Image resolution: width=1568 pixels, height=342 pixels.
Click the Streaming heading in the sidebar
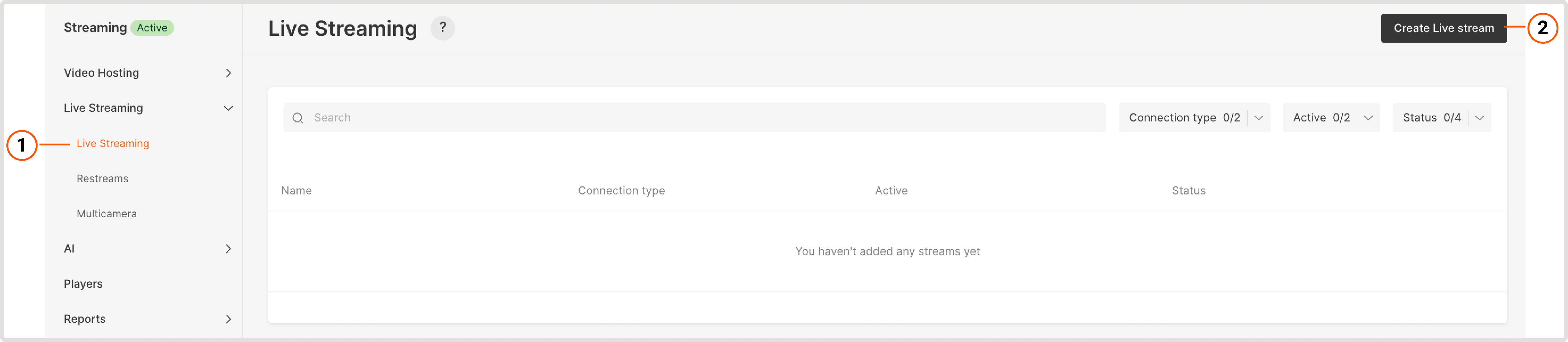coord(95,27)
